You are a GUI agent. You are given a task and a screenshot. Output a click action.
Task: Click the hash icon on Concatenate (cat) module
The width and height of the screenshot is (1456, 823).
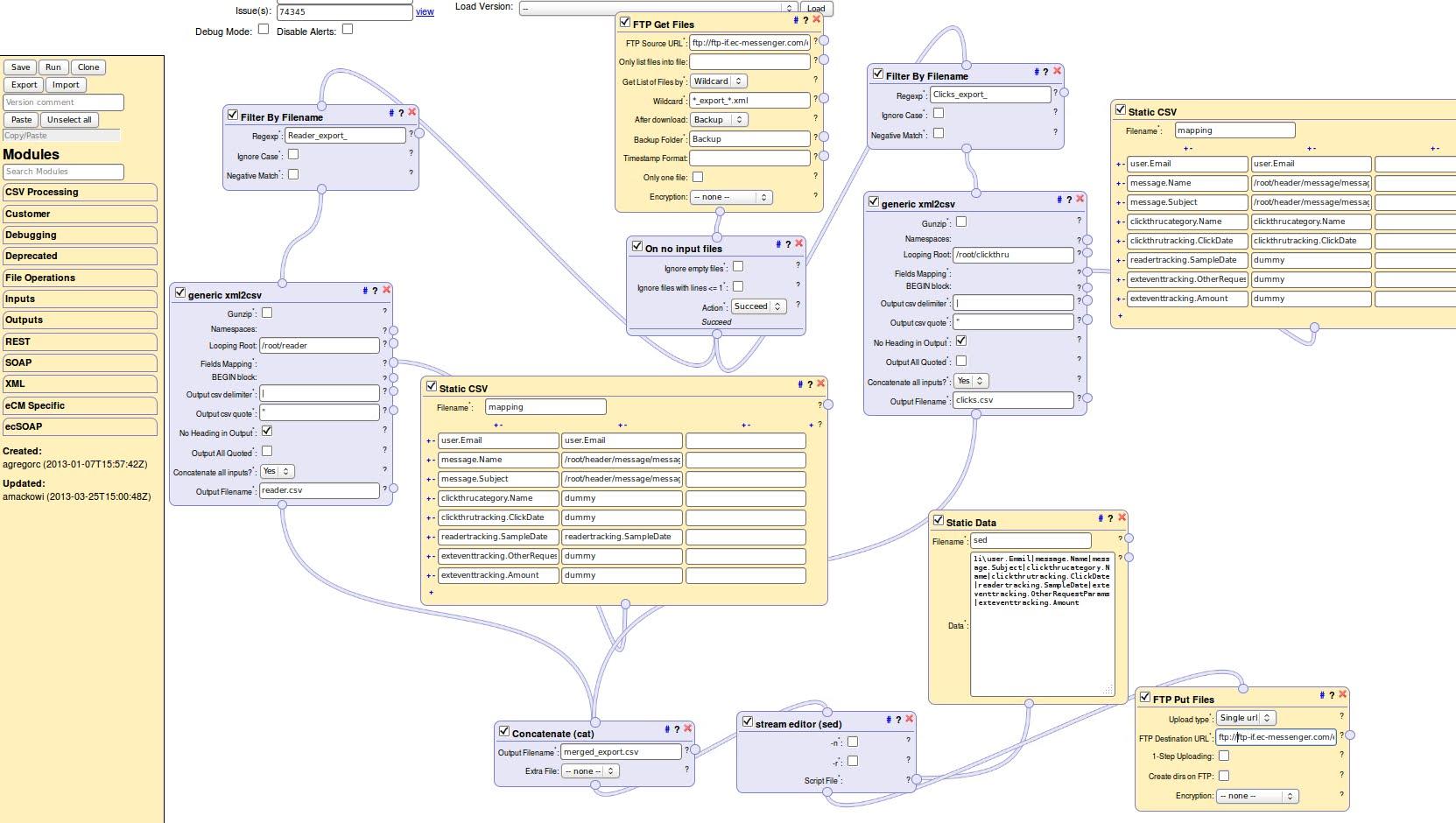click(x=666, y=729)
